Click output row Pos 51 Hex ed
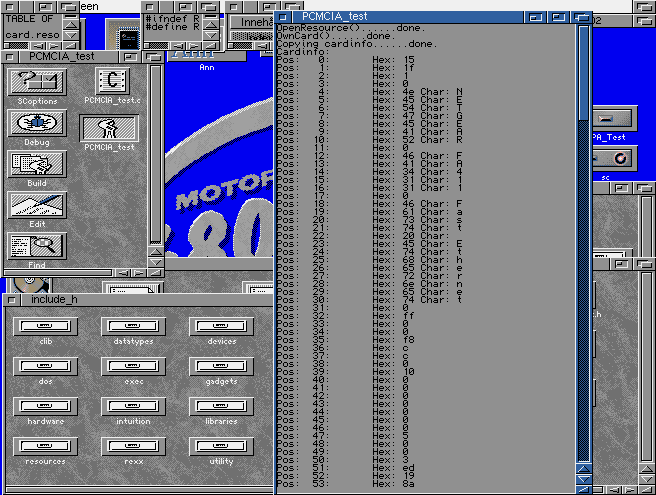This screenshot has height=495, width=656. pos(346,468)
